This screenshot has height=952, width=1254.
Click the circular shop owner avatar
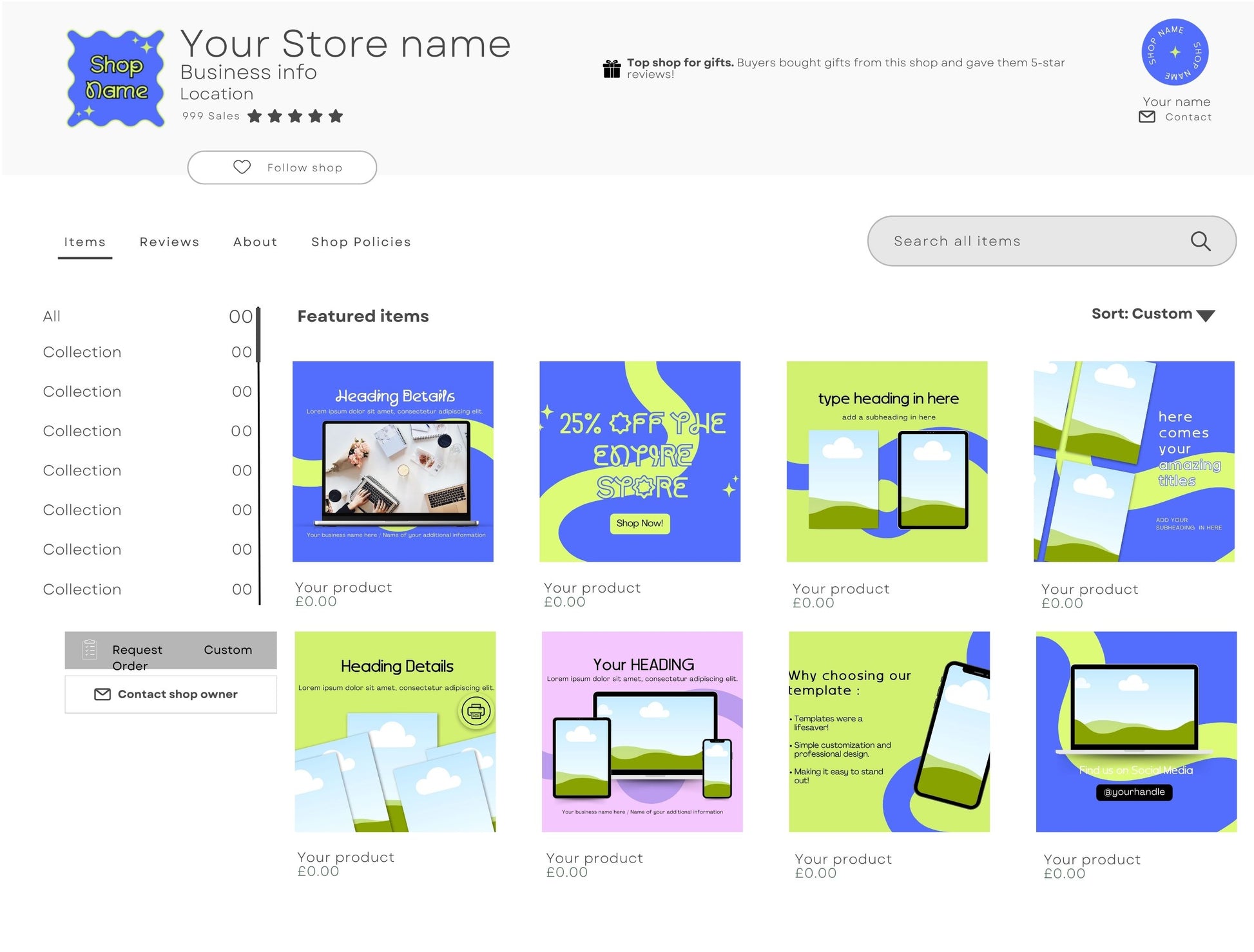coord(1174,52)
